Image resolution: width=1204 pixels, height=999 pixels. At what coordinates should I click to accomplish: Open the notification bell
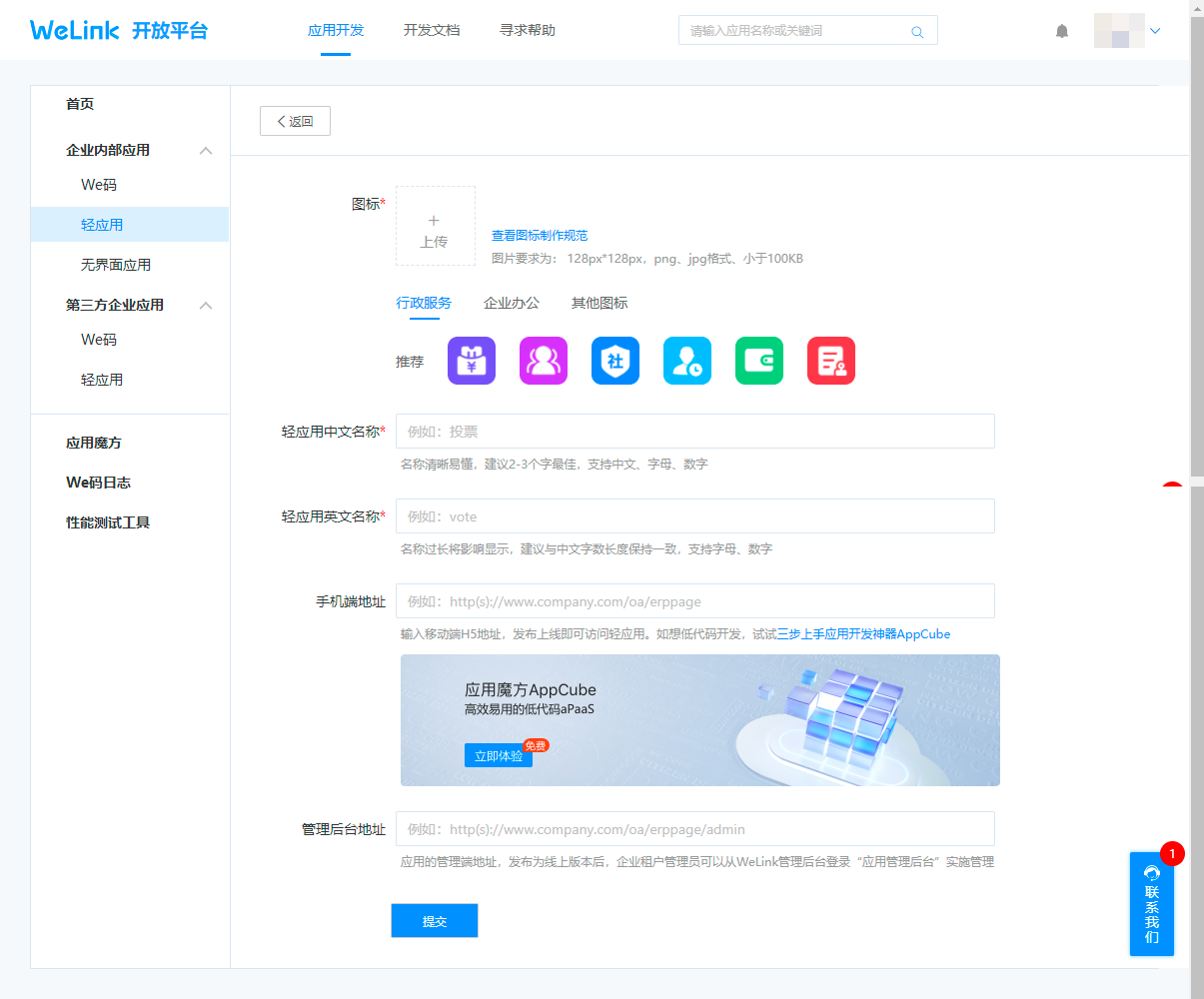click(1062, 31)
